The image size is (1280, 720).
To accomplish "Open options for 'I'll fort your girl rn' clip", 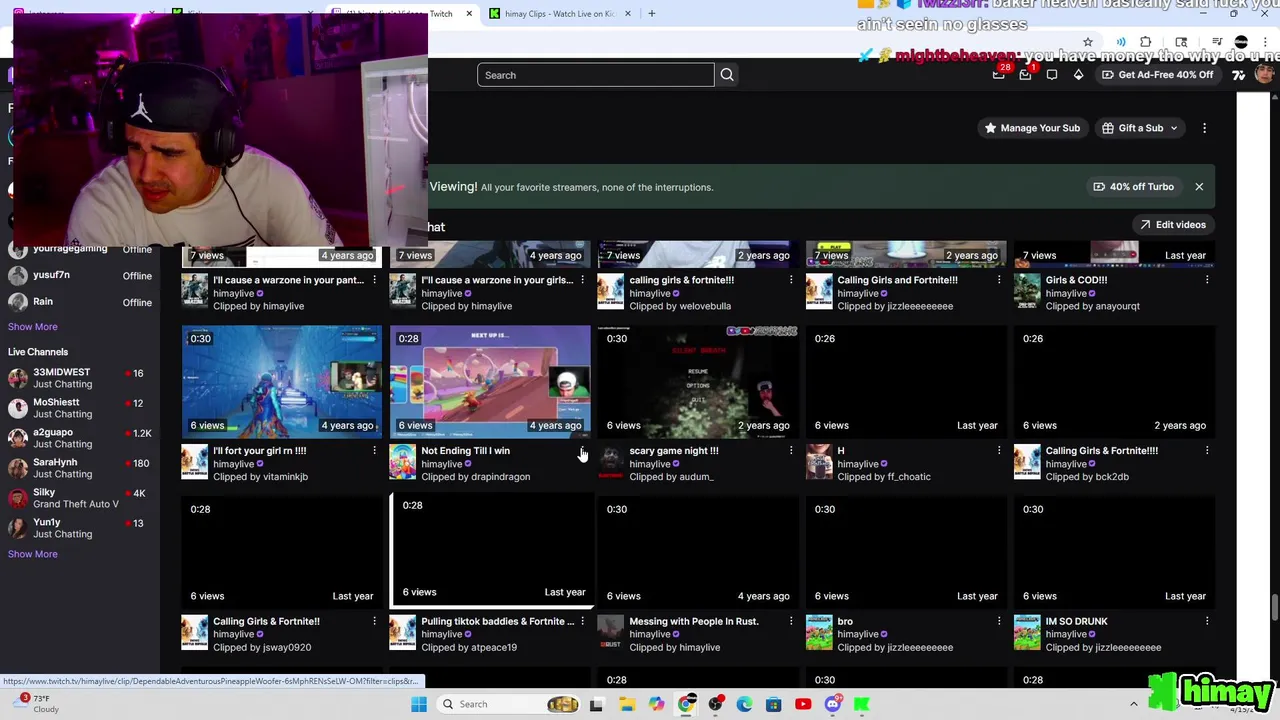I will point(374,451).
